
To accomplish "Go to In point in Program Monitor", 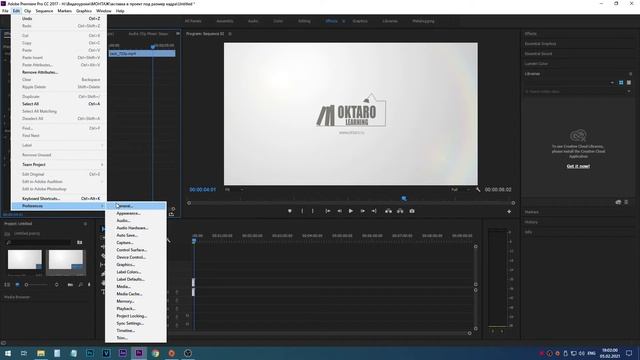I will [x=328, y=211].
